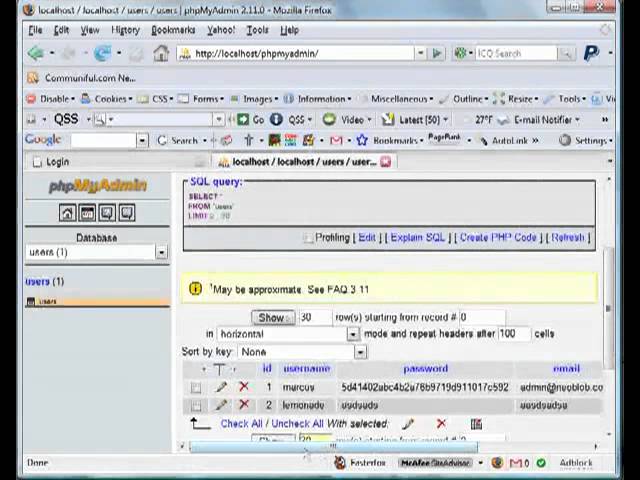This screenshot has height=480, width=640.
Task: Reload page with the blue refresh icon
Action: tap(102, 53)
